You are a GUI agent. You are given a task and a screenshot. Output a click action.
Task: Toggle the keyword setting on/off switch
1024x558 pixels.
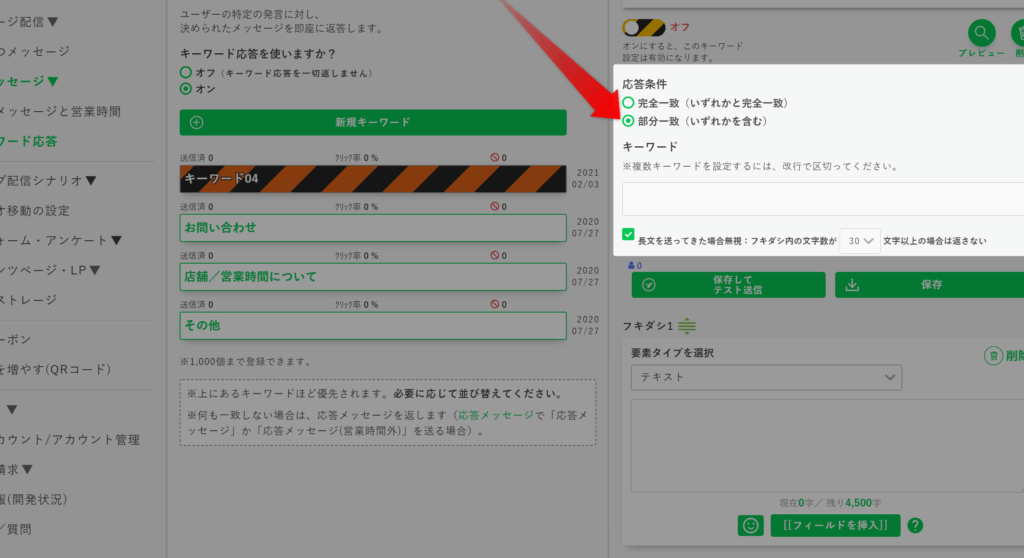click(x=643, y=27)
